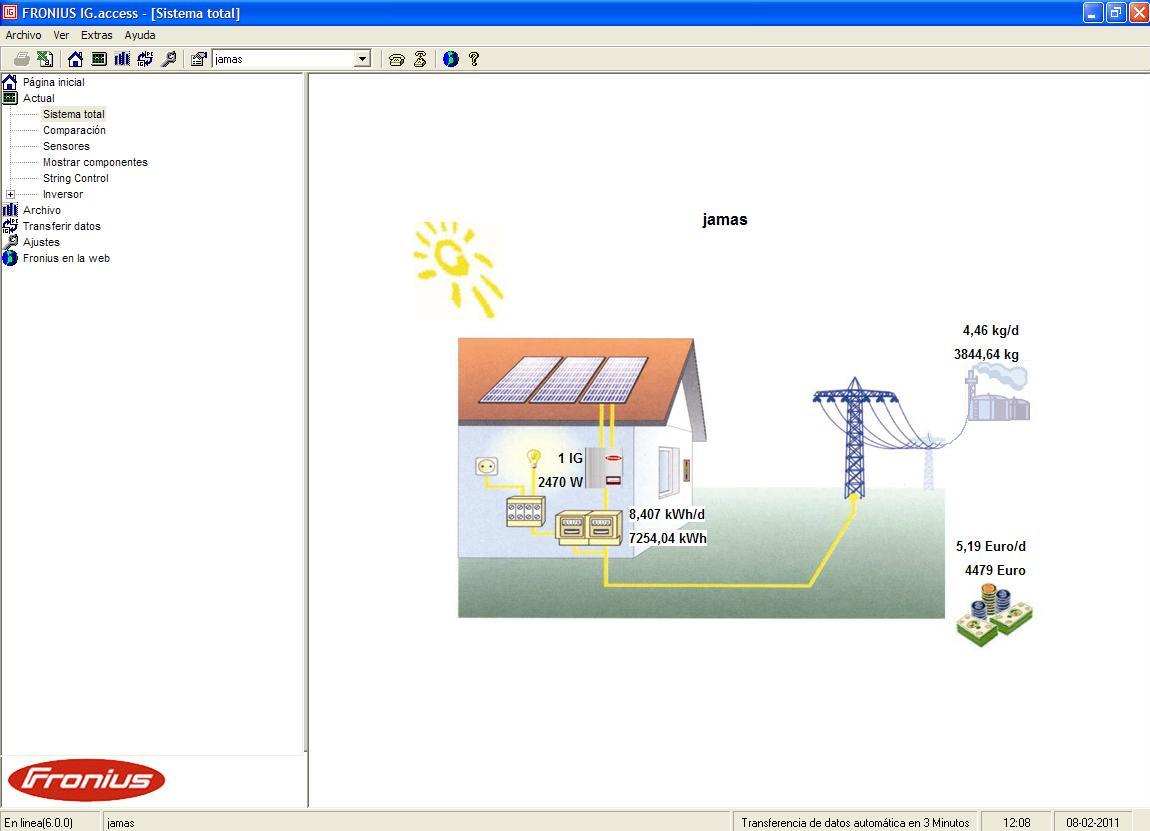The width and height of the screenshot is (1150, 831).
Task: Click the sun graphic
Action: tap(458, 268)
